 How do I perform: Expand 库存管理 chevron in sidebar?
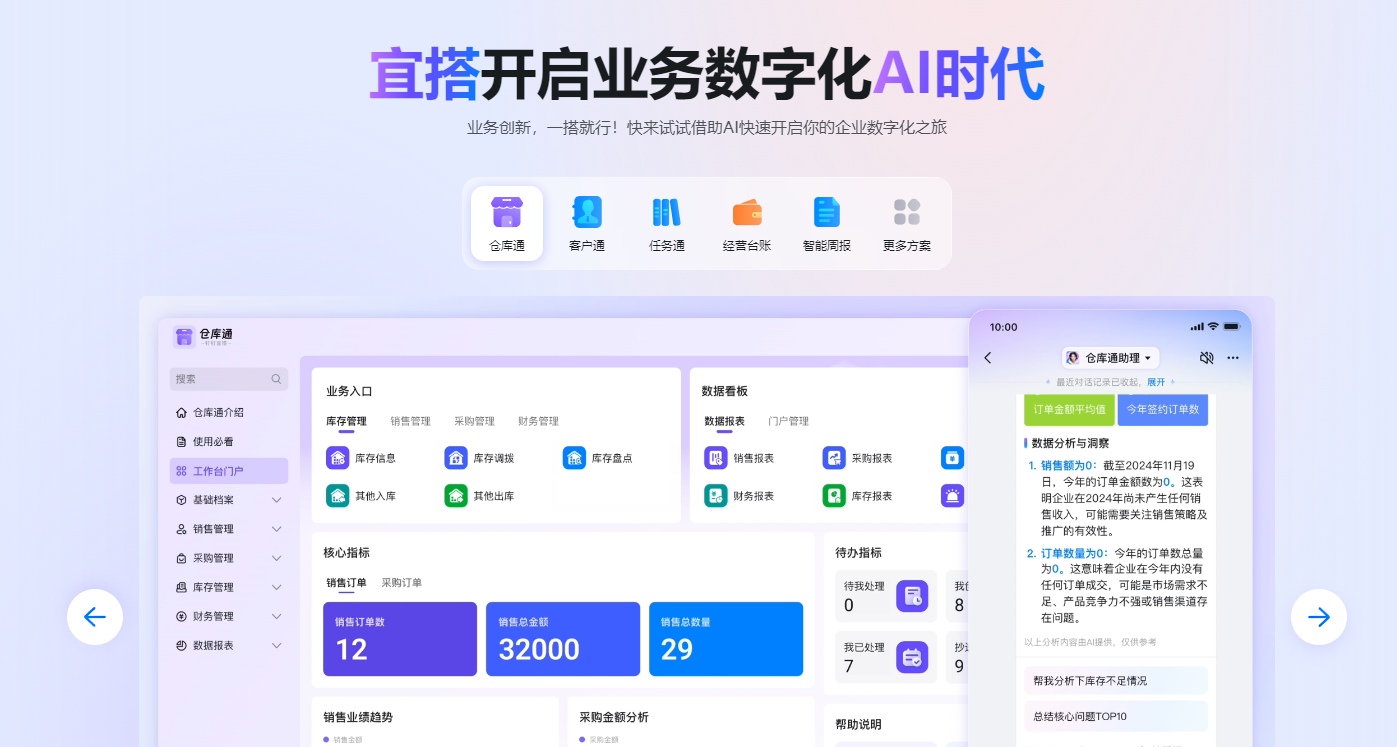point(277,587)
